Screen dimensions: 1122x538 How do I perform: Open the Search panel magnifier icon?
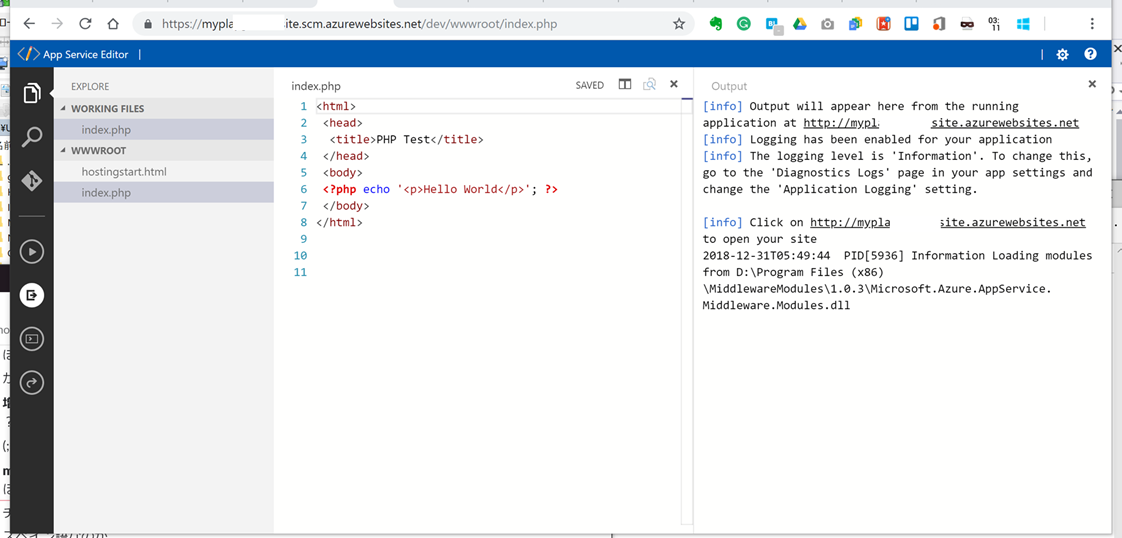tap(31, 137)
